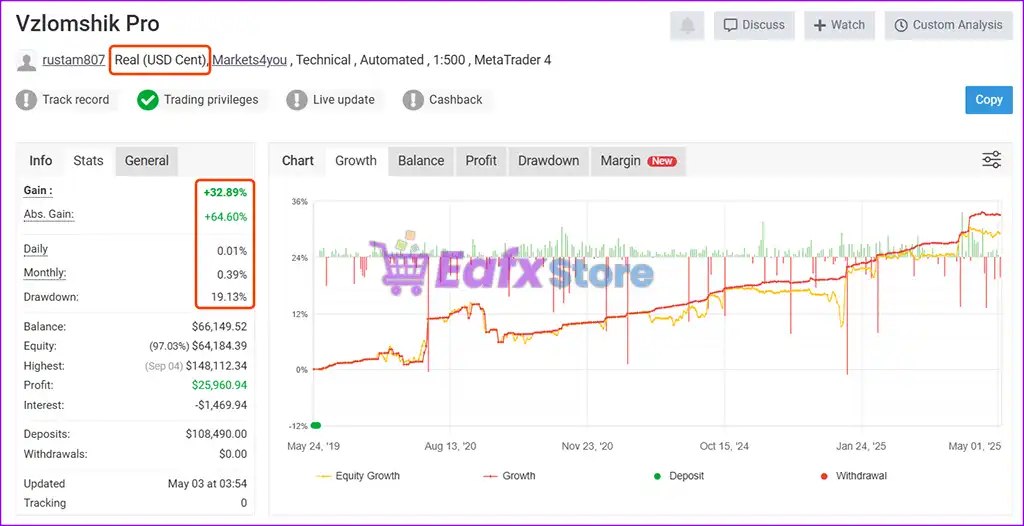Click the Track record warning icon
The image size is (1024, 526).
click(x=26, y=100)
